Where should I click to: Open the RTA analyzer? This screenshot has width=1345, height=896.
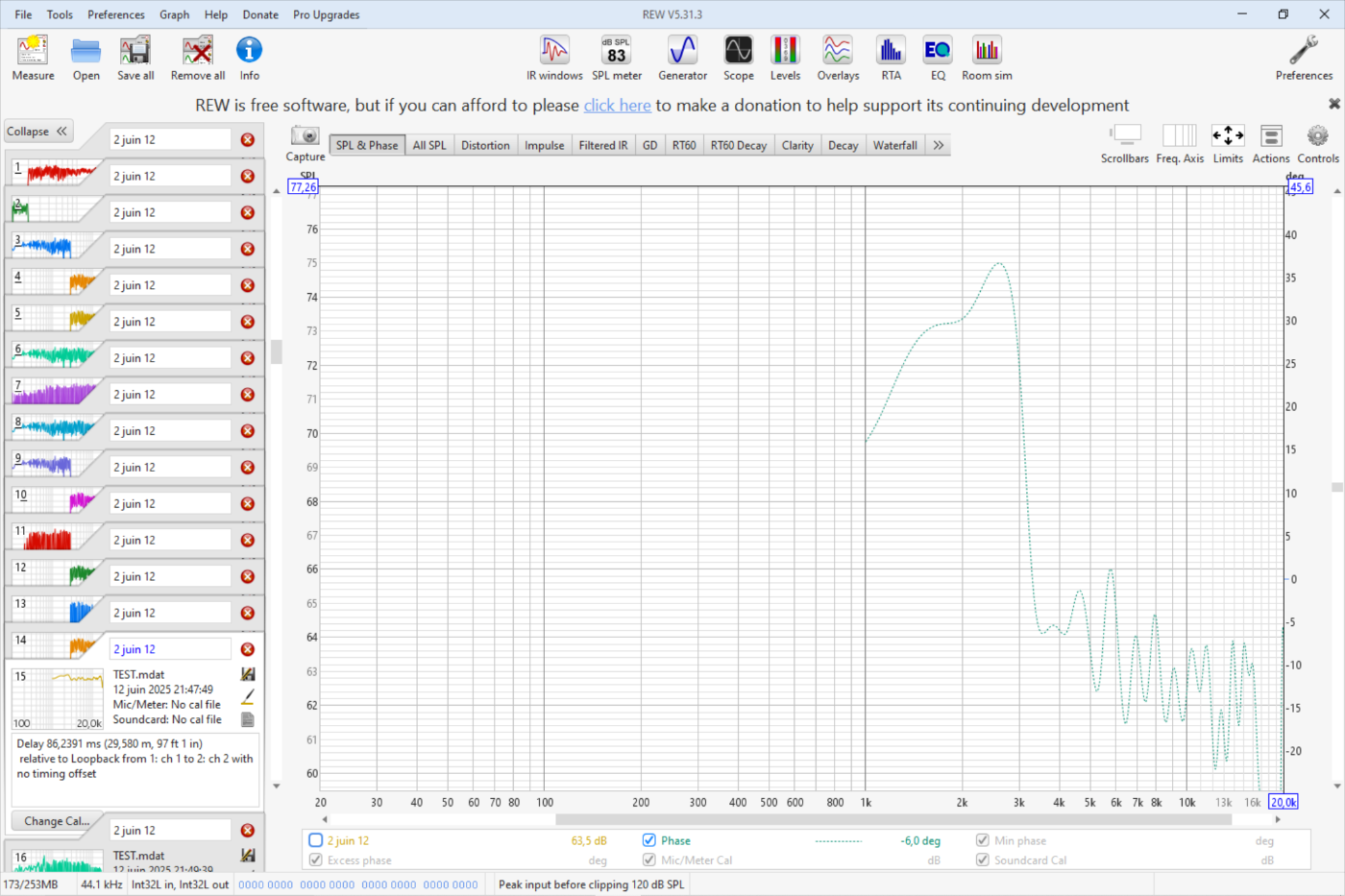[891, 58]
